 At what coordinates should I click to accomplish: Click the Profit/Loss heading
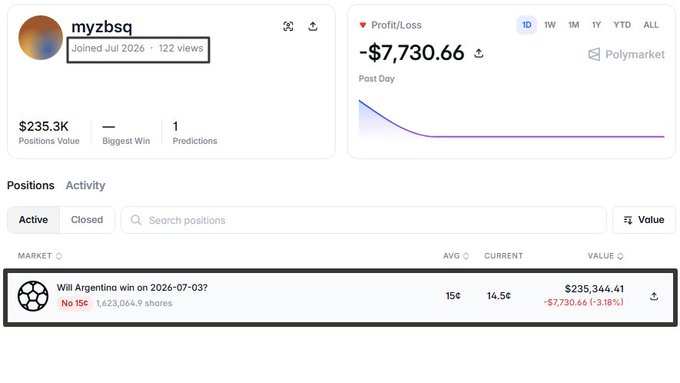[396, 25]
